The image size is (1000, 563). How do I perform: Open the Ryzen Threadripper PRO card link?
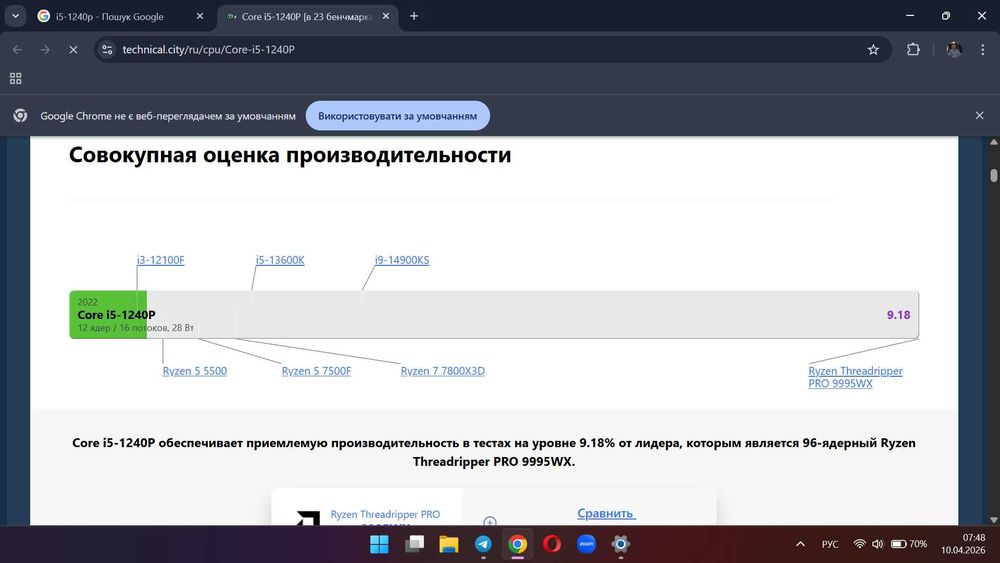pyautogui.click(x=385, y=514)
